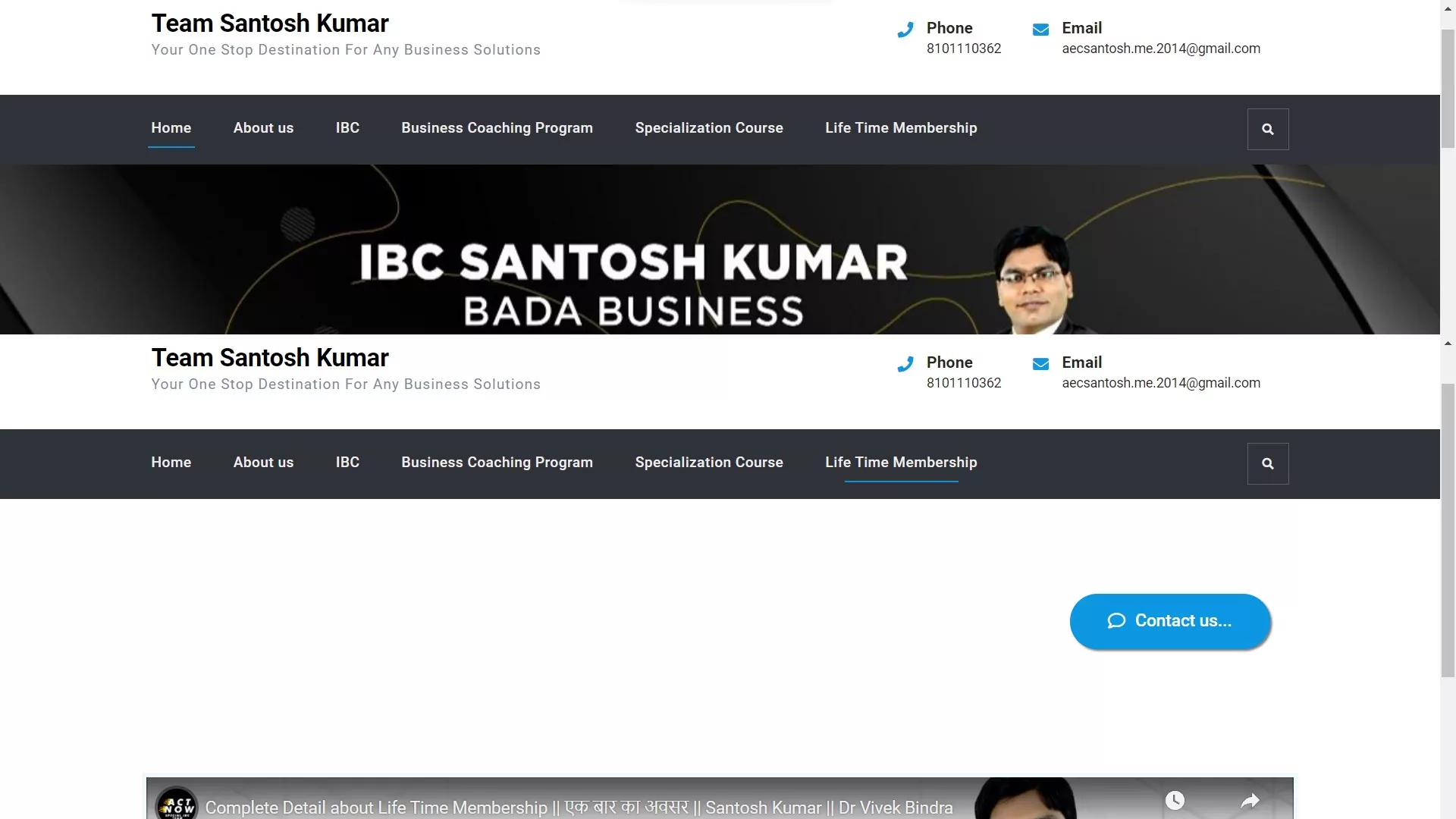Viewport: 1456px width, 819px height.
Task: Select Business Coaching Program in the lower navigation
Action: pos(497,463)
